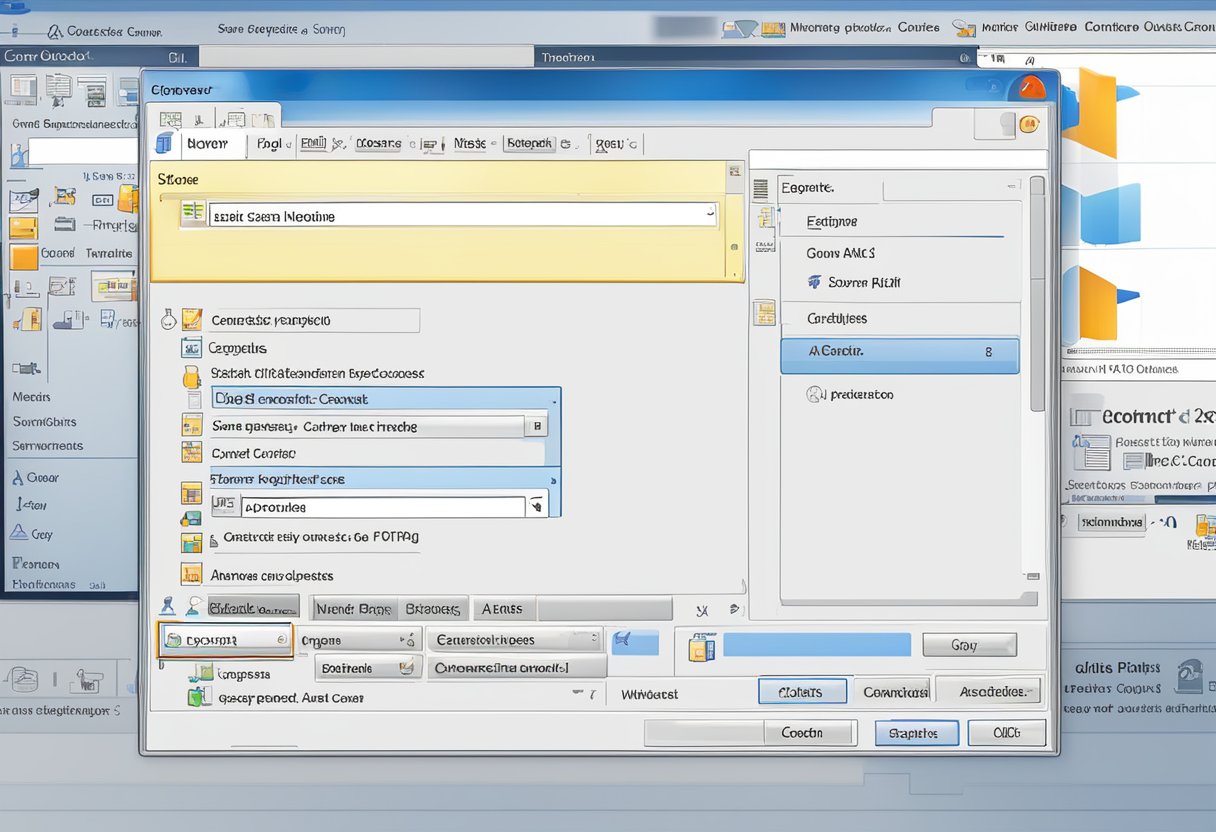This screenshot has width=1216, height=832.
Task: Select the highlighted 'A Careciir' list entry
Action: pyautogui.click(x=898, y=353)
